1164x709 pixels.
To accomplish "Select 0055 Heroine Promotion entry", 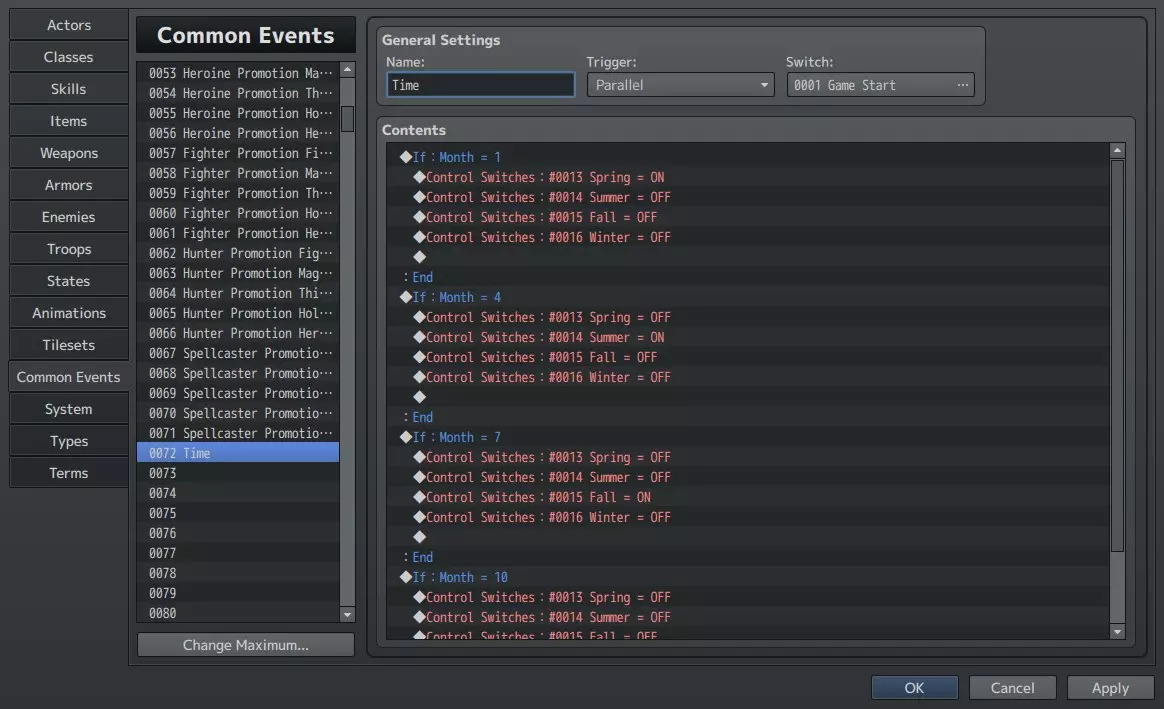I will pyautogui.click(x=238, y=113).
